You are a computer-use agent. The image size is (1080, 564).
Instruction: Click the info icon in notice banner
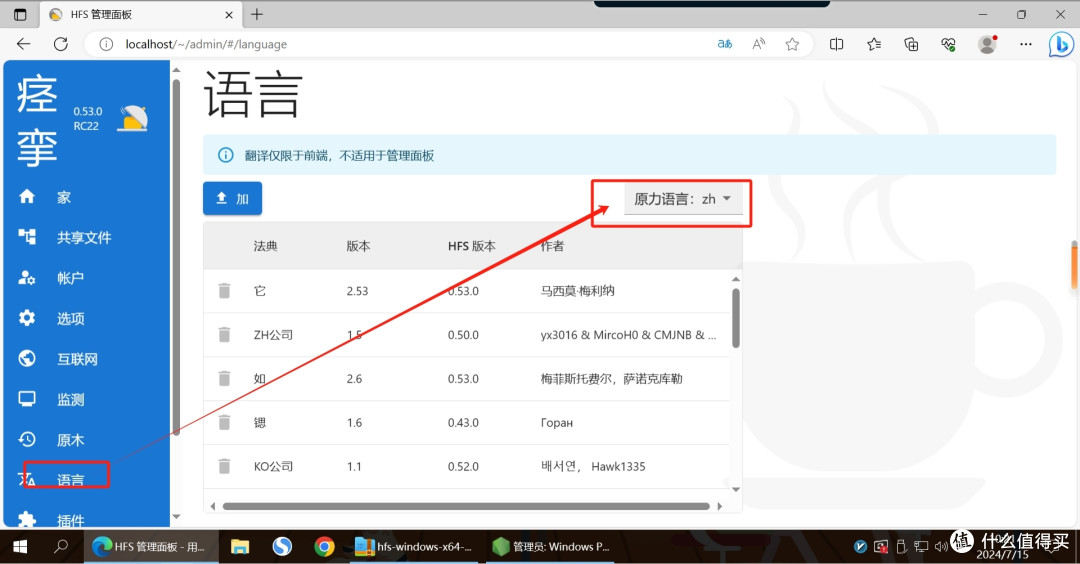225,155
